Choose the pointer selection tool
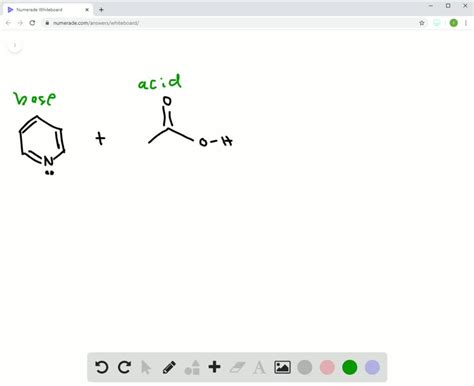Image resolution: width=474 pixels, height=386 pixels. (x=146, y=367)
